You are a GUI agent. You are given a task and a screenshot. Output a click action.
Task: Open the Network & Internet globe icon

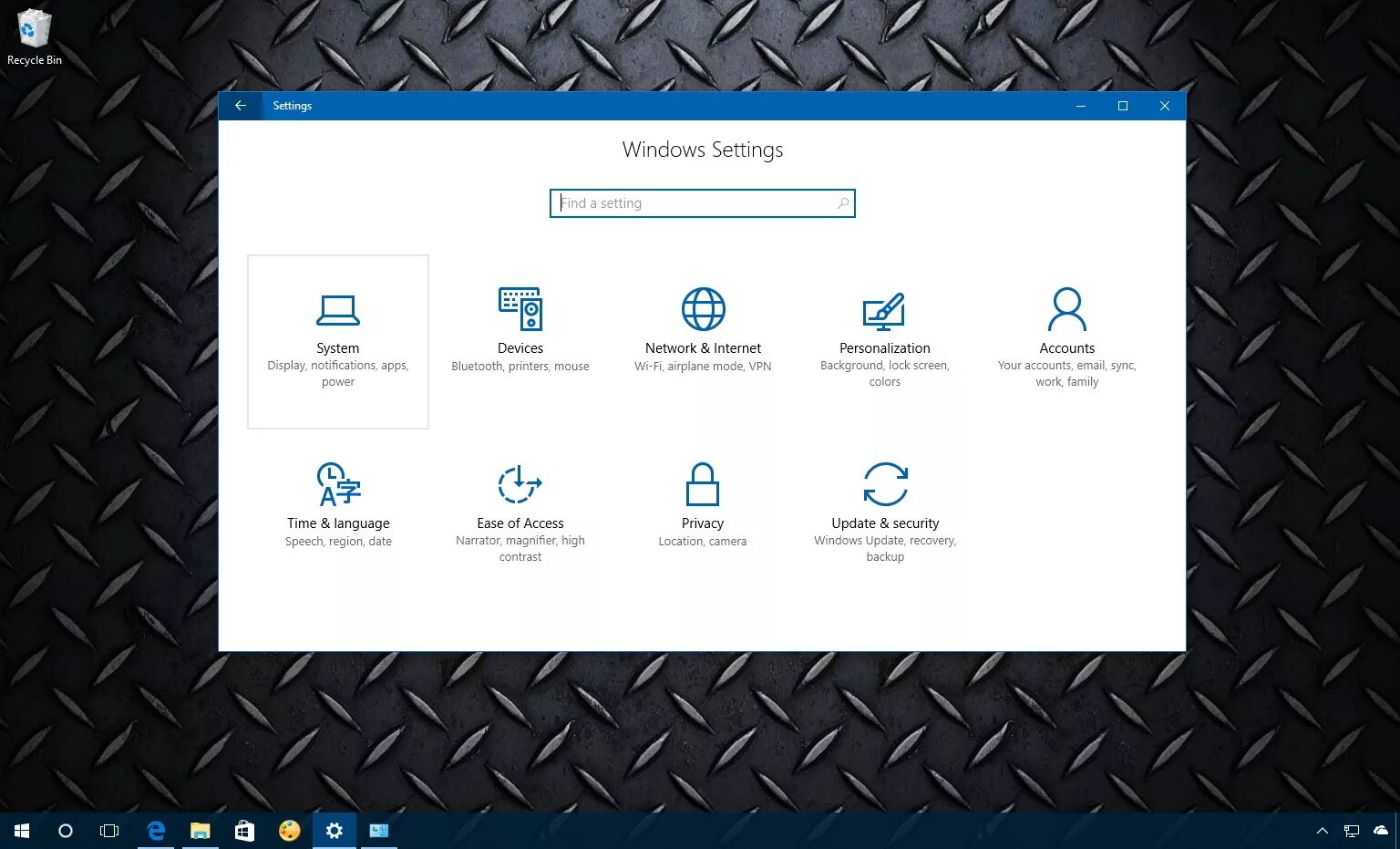703,309
